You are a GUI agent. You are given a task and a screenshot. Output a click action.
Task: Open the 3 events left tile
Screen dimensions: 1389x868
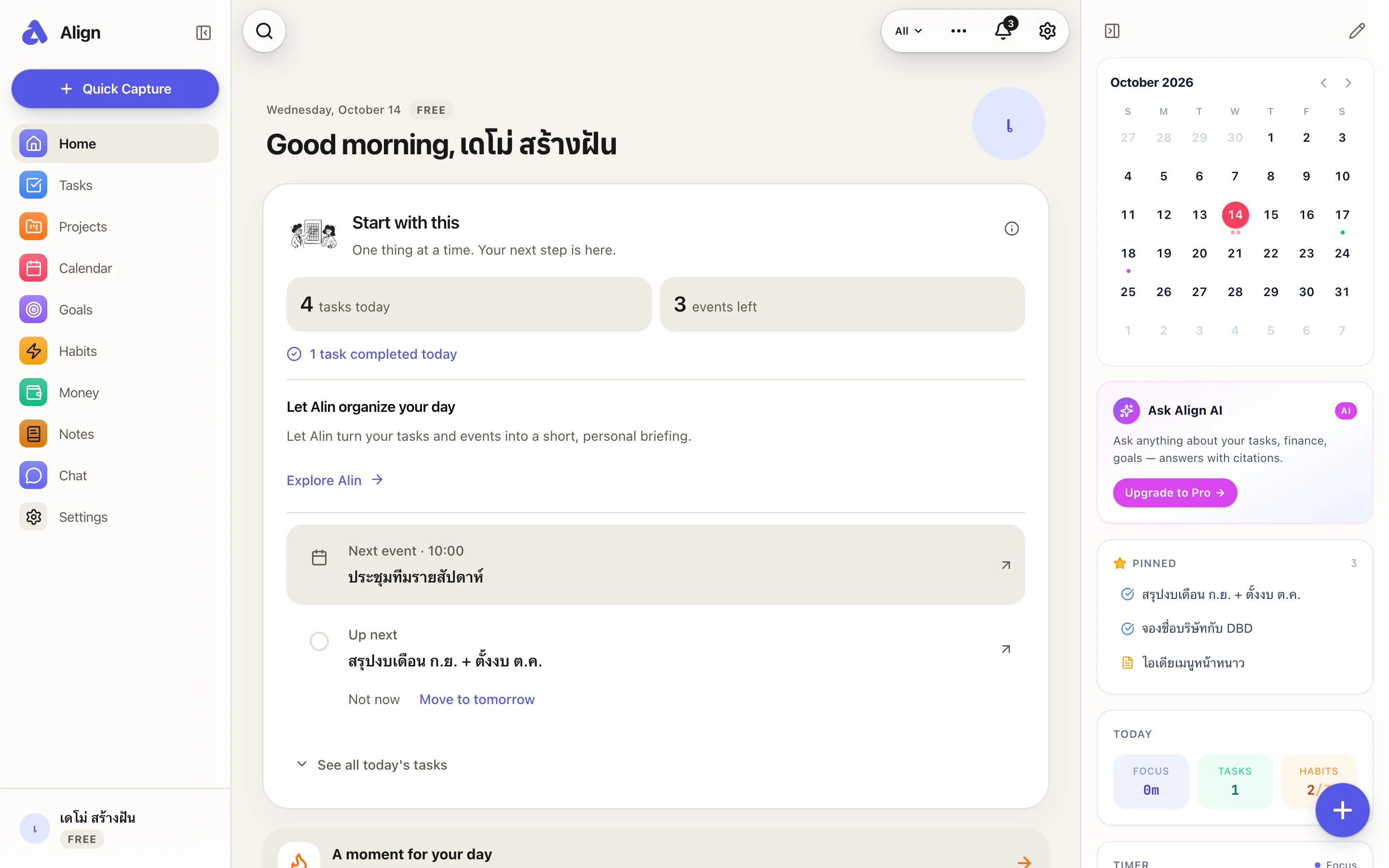842,304
